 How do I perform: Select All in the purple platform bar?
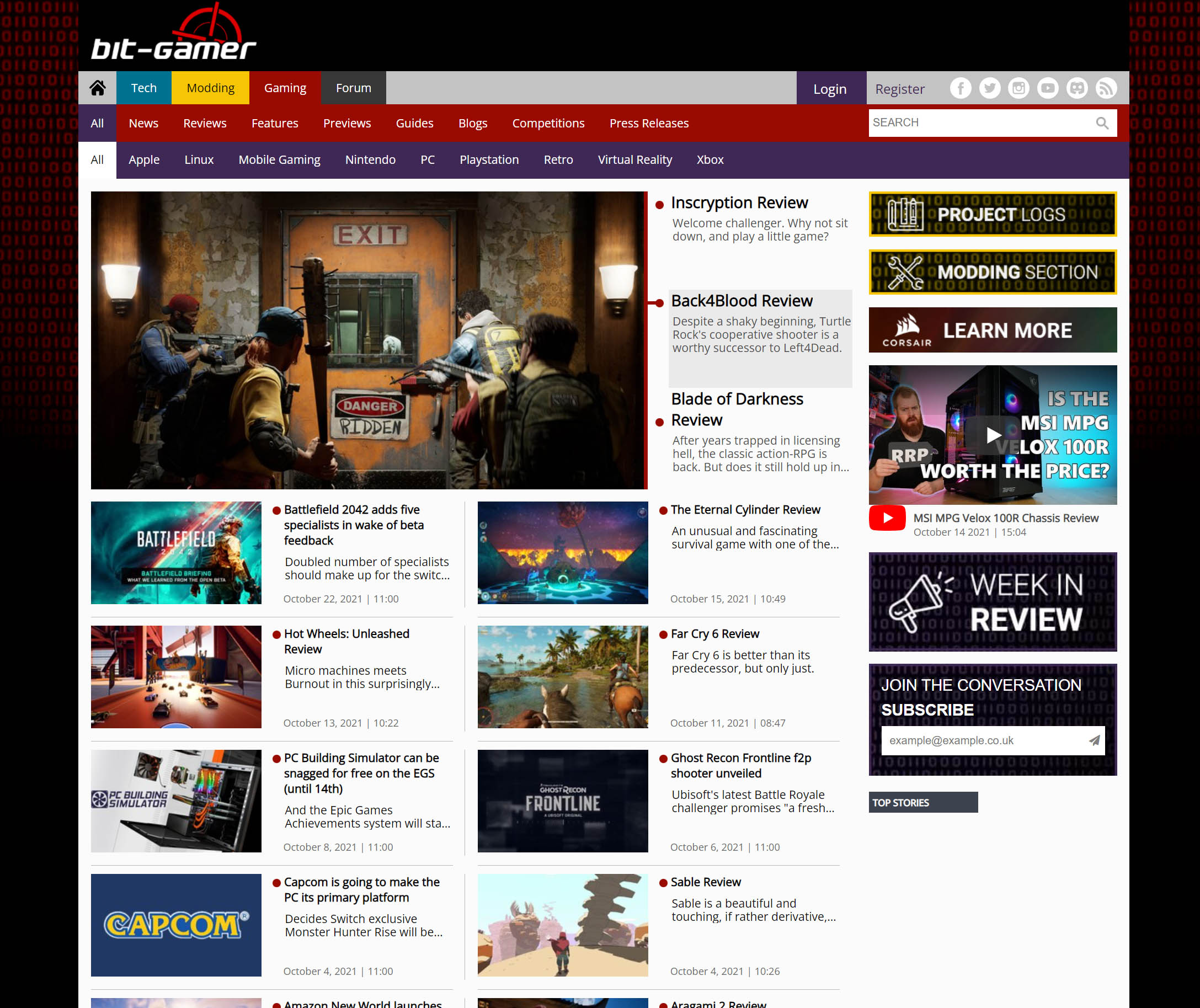(97, 160)
